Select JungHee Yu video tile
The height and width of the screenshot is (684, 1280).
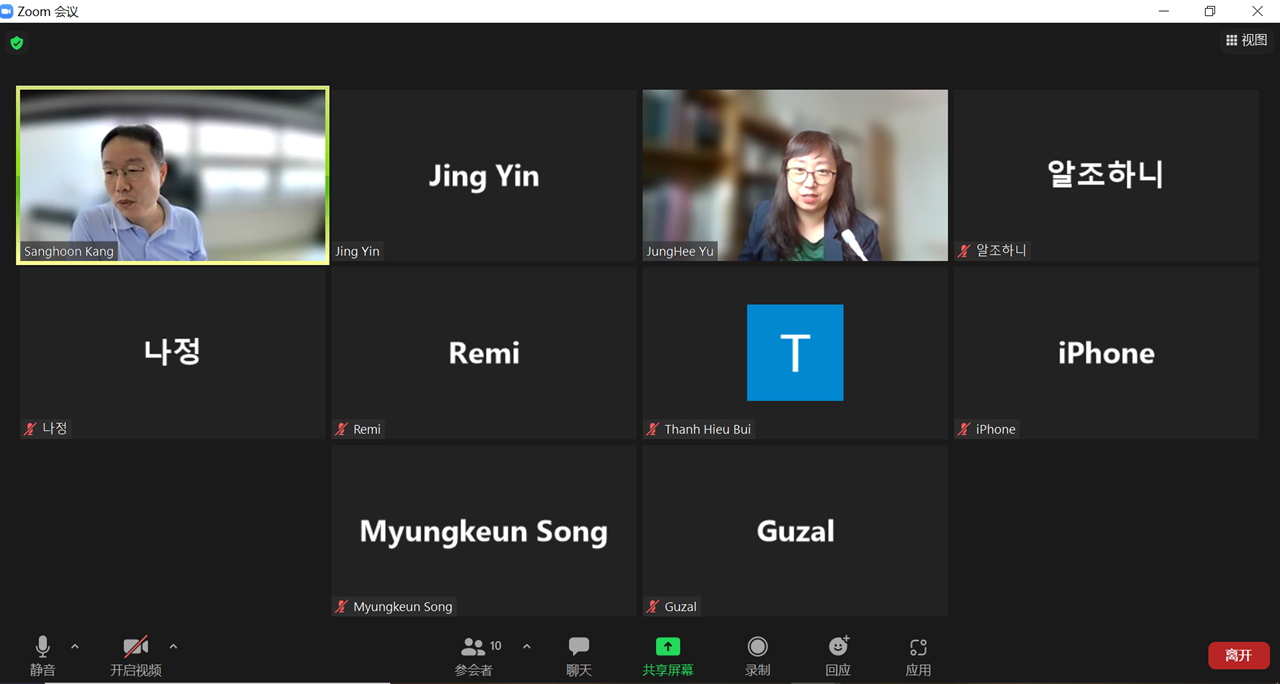[x=795, y=175]
